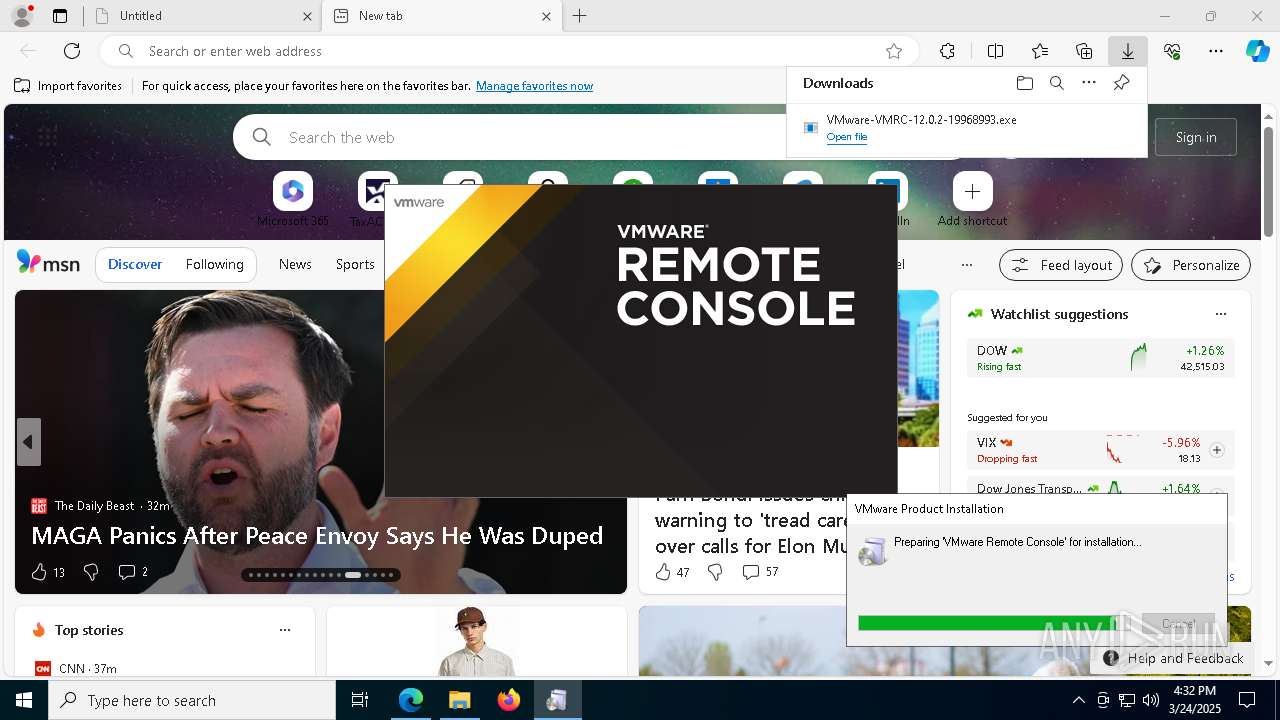Open File Explorer in taskbar
The width and height of the screenshot is (1280, 720).
(x=459, y=700)
